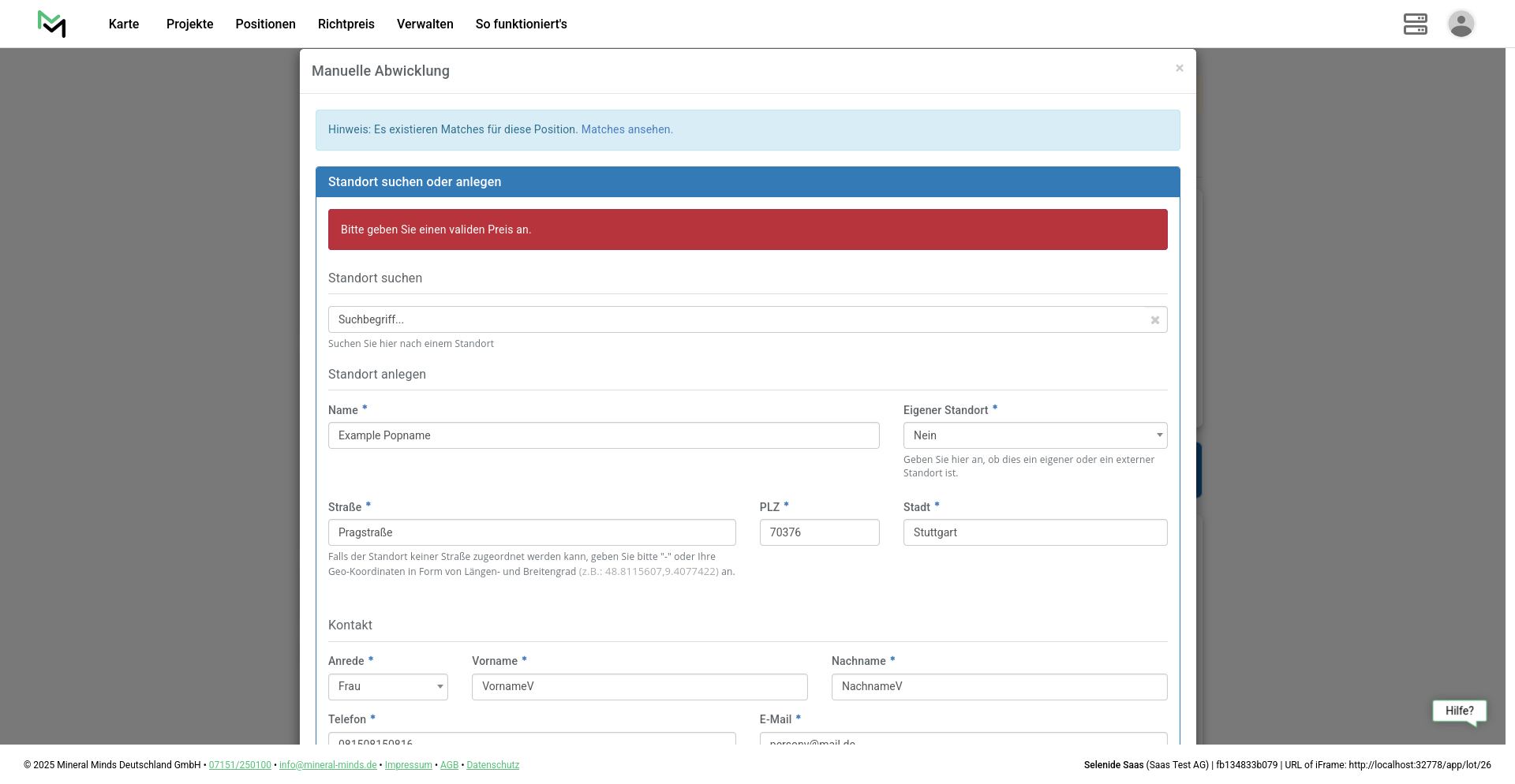Click the info@mineral-minds.de email link
The width and height of the screenshot is (1515, 784).
coord(327,765)
